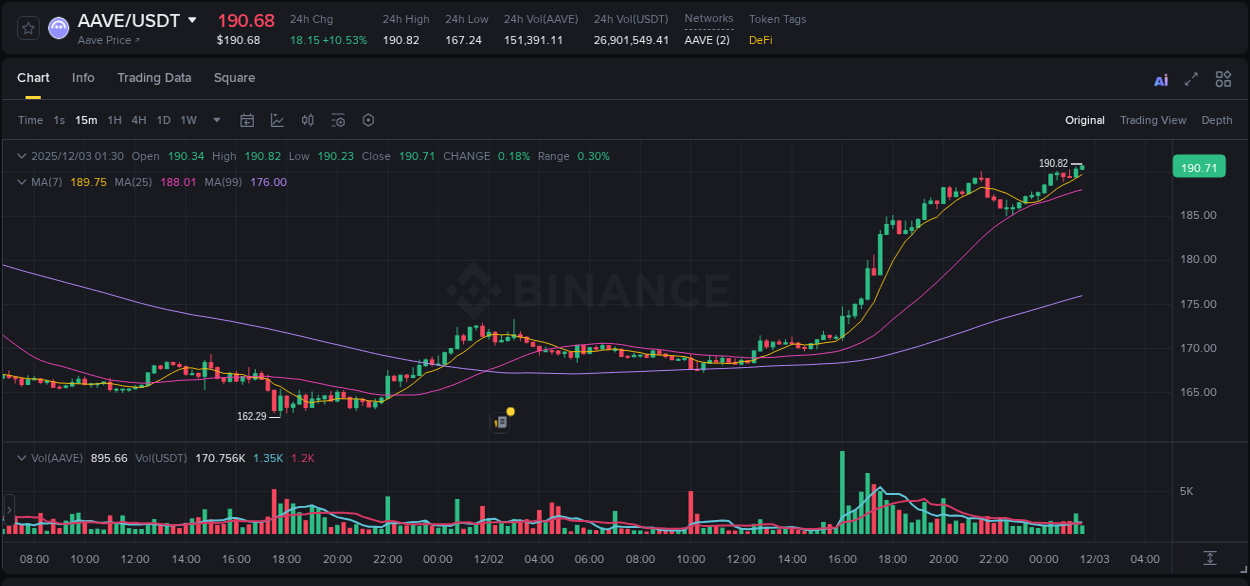Open the Square tab
The height and width of the screenshot is (586, 1250).
(x=234, y=78)
